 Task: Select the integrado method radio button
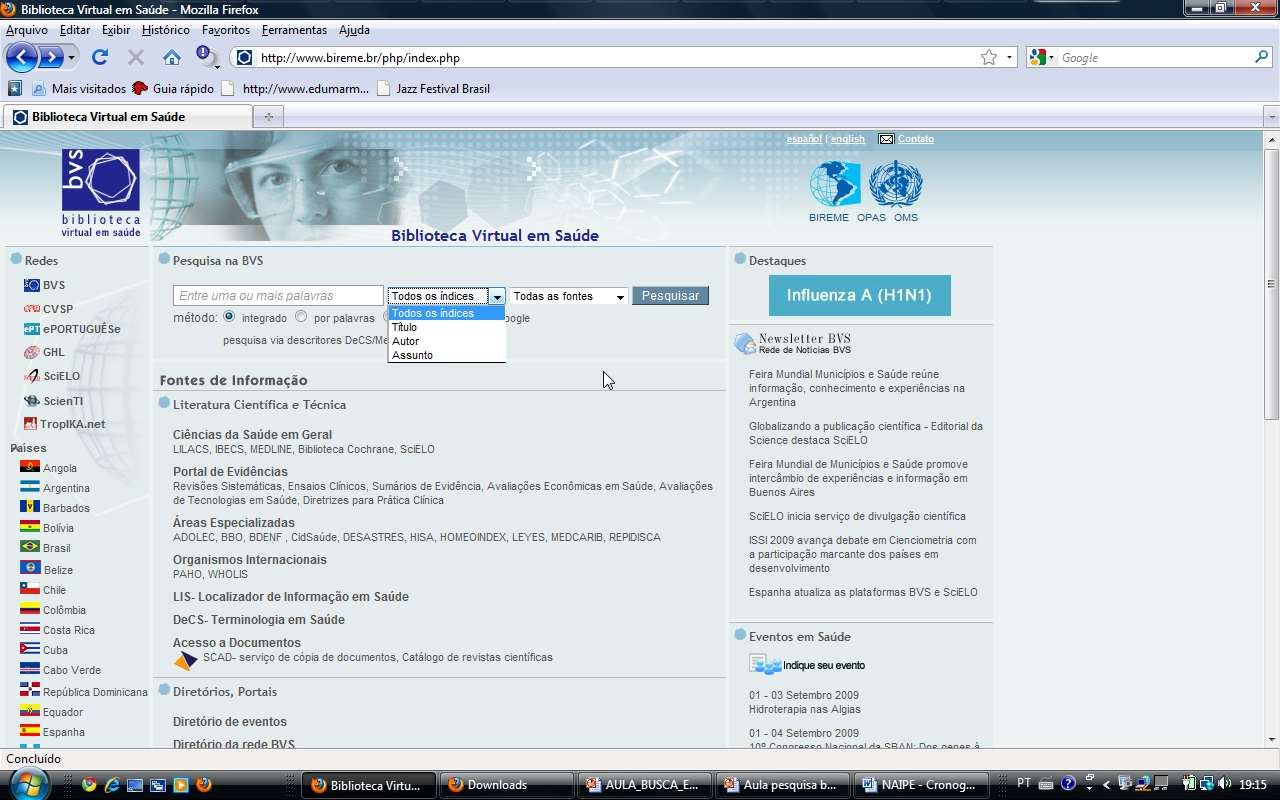point(229,317)
